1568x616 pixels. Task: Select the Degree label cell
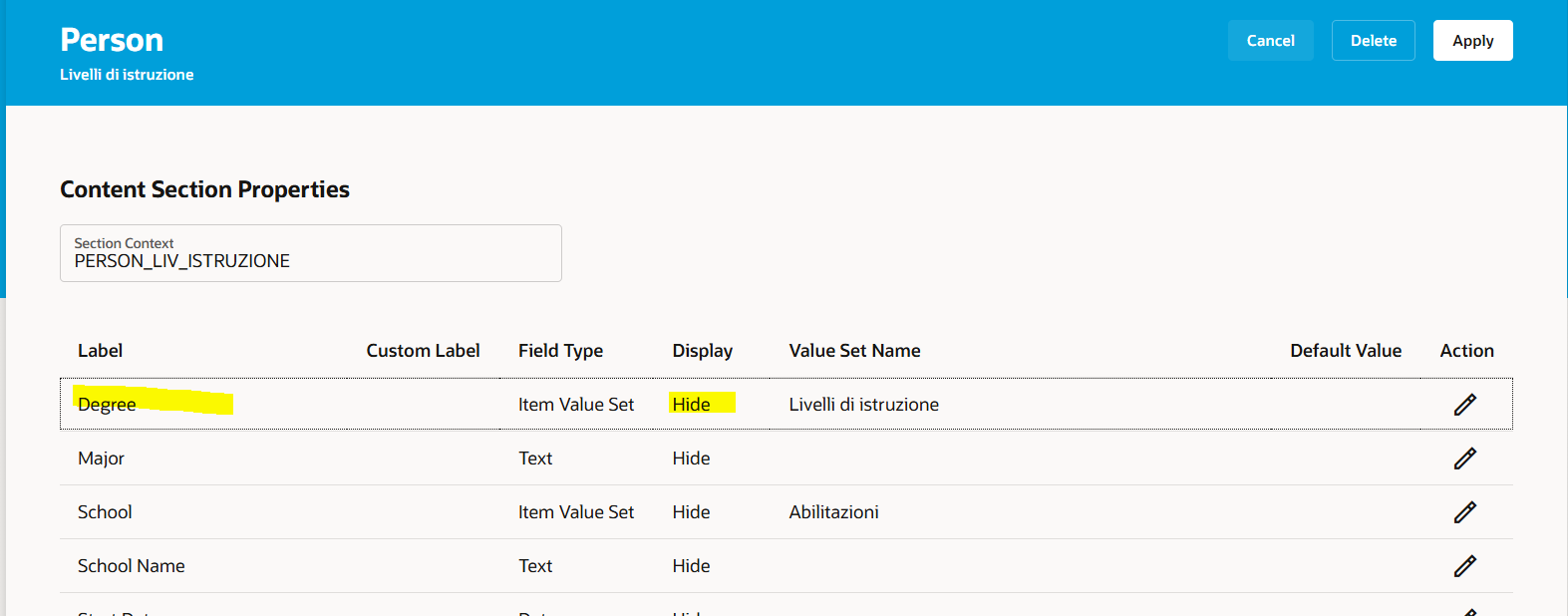coord(107,405)
